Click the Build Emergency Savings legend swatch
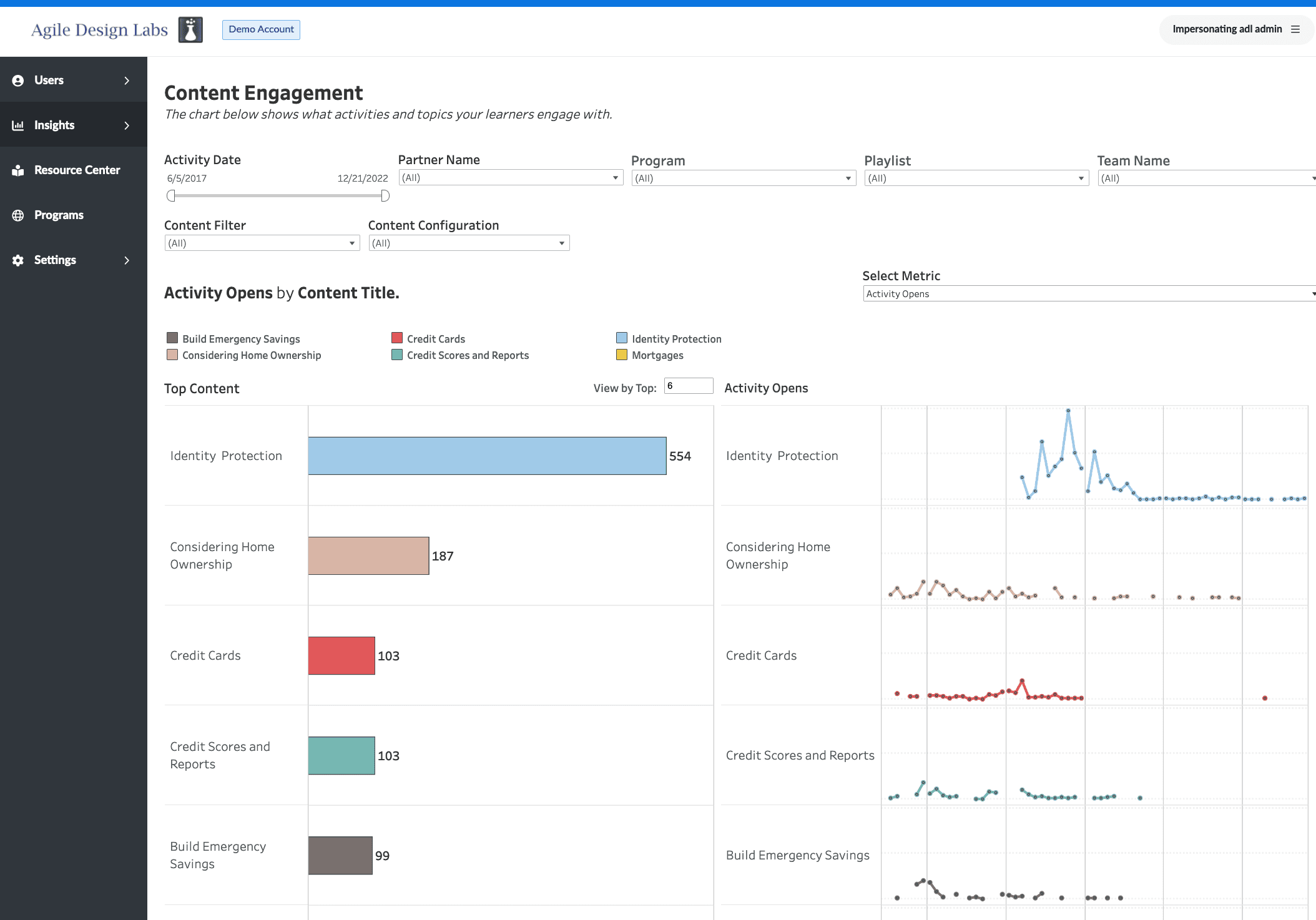This screenshot has height=920, width=1316. 172,338
